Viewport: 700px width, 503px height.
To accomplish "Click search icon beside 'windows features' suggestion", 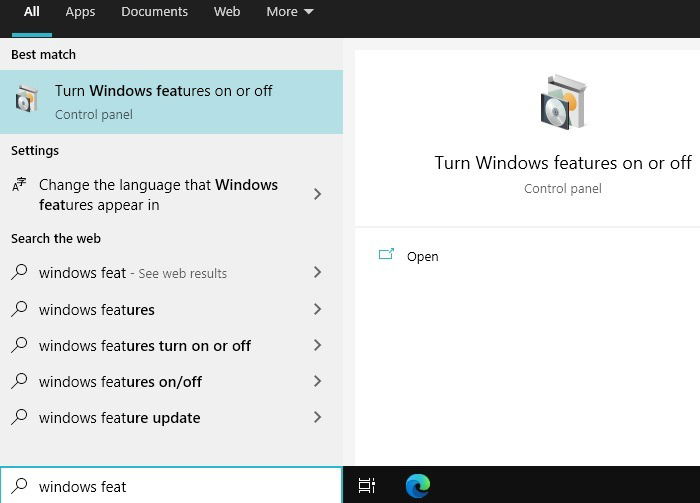I will (19, 308).
